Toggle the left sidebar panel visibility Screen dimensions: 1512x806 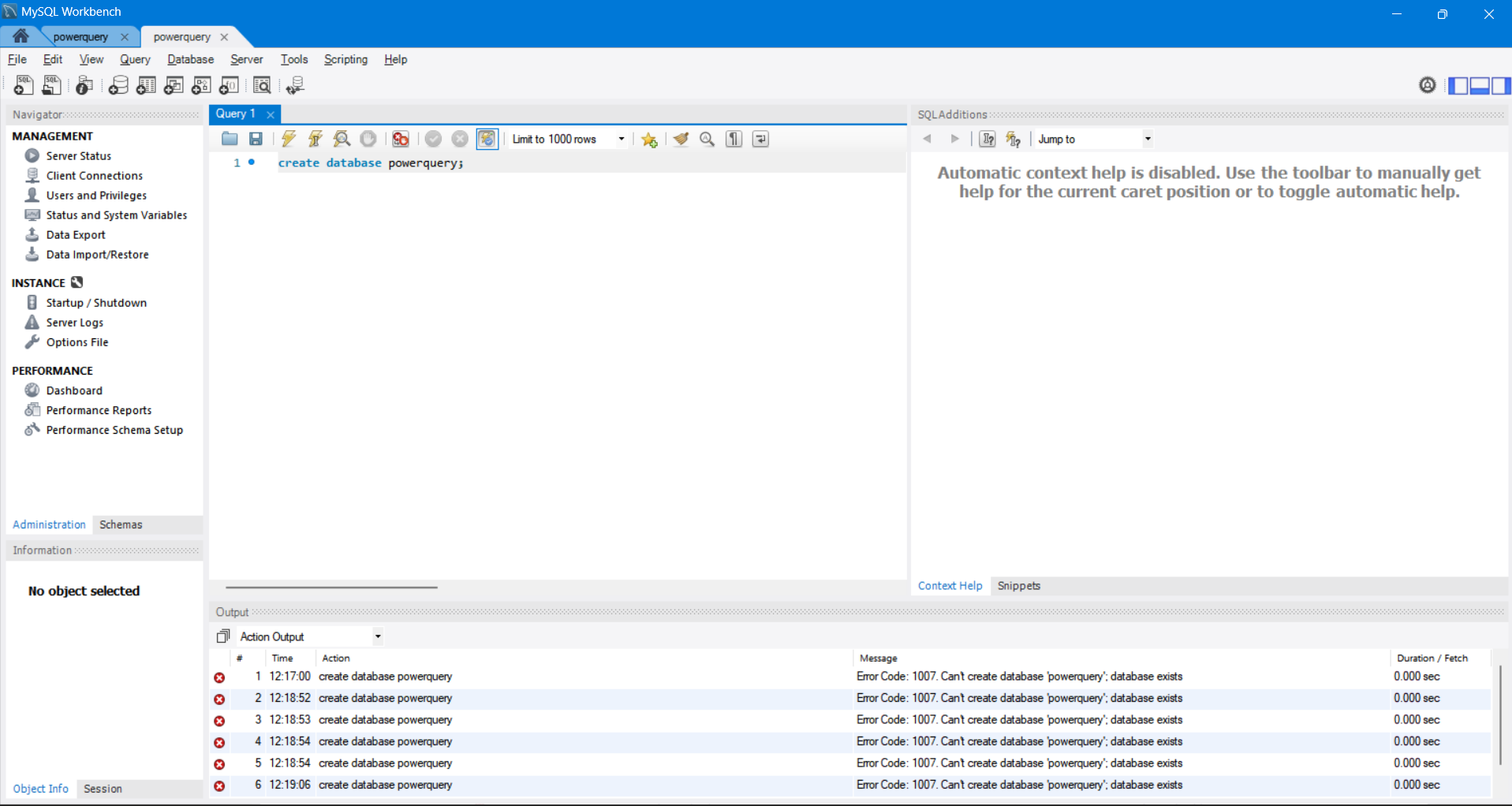[1458, 85]
